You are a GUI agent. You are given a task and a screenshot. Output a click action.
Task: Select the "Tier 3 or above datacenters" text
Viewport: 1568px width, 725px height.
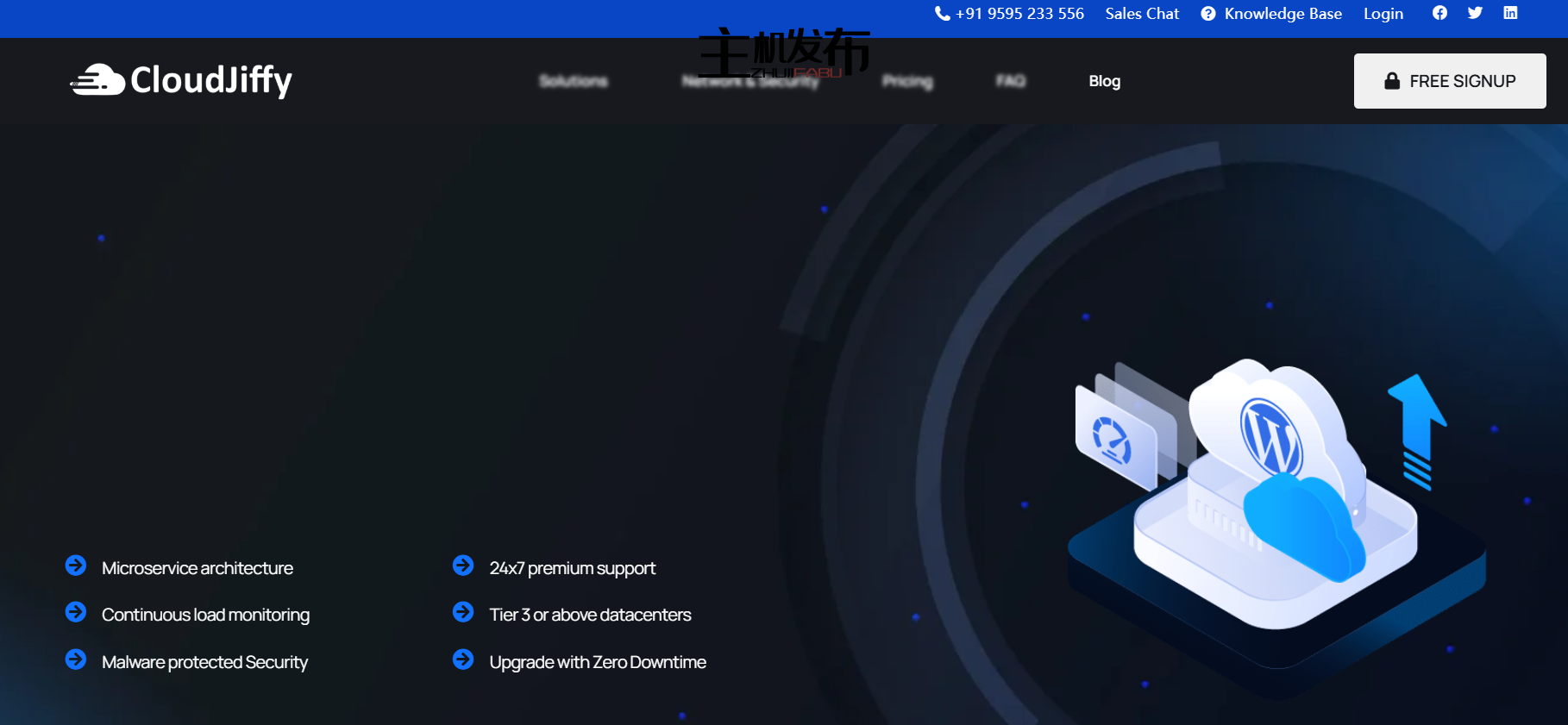591,615
